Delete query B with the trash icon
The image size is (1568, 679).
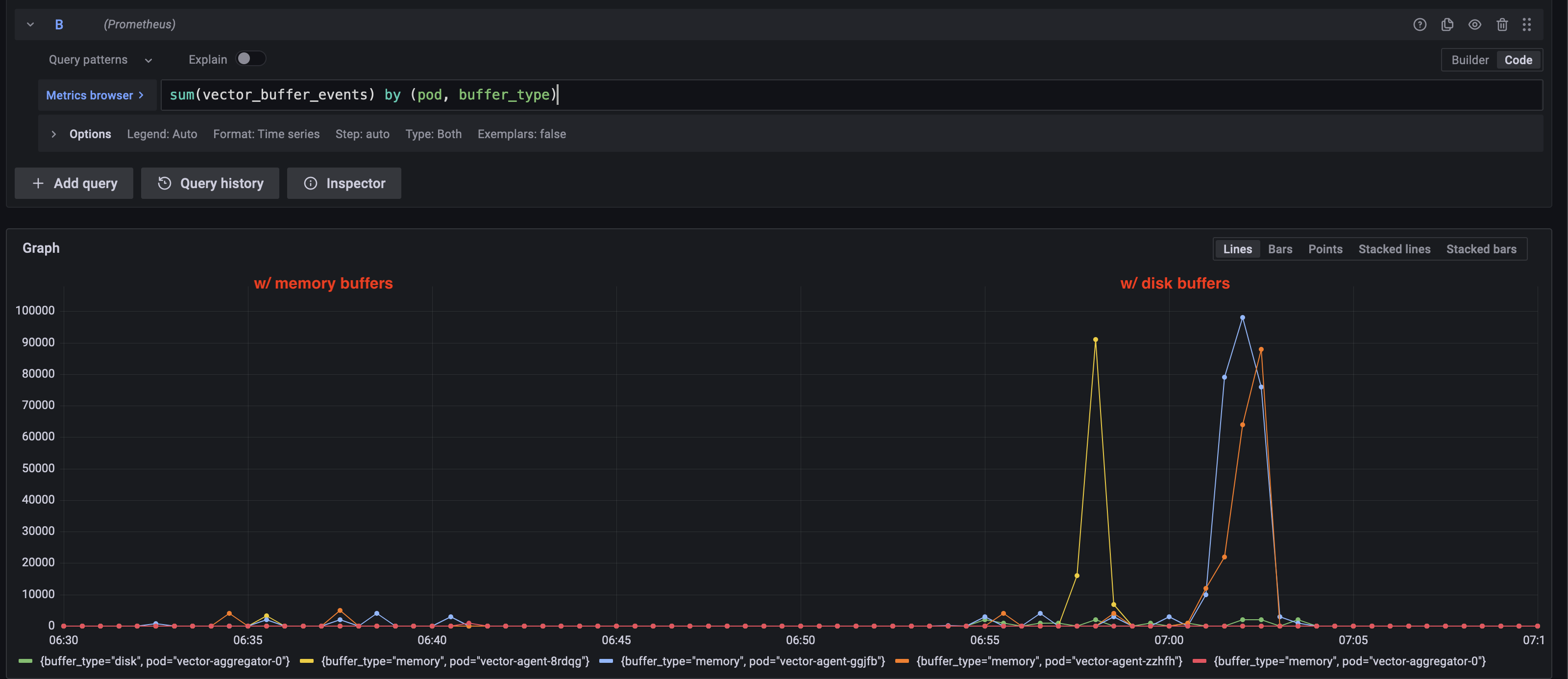1502,24
